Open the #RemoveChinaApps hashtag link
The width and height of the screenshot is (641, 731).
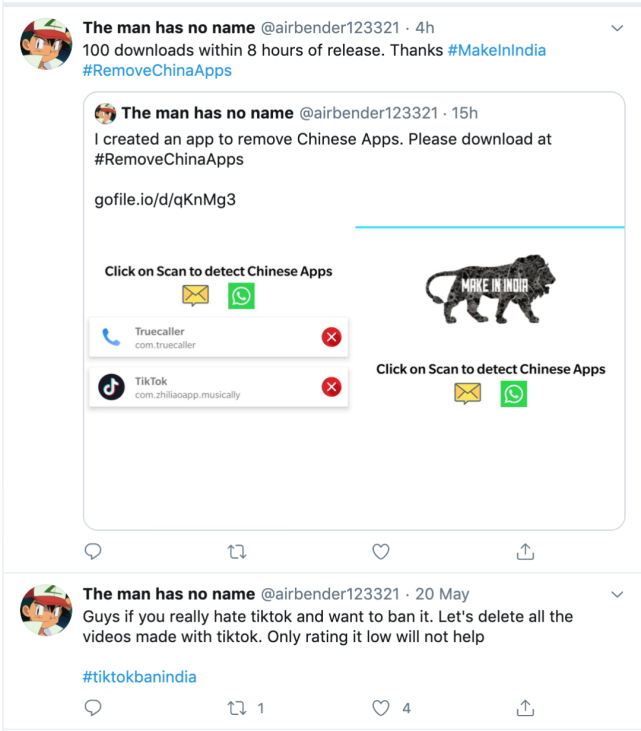pos(157,71)
